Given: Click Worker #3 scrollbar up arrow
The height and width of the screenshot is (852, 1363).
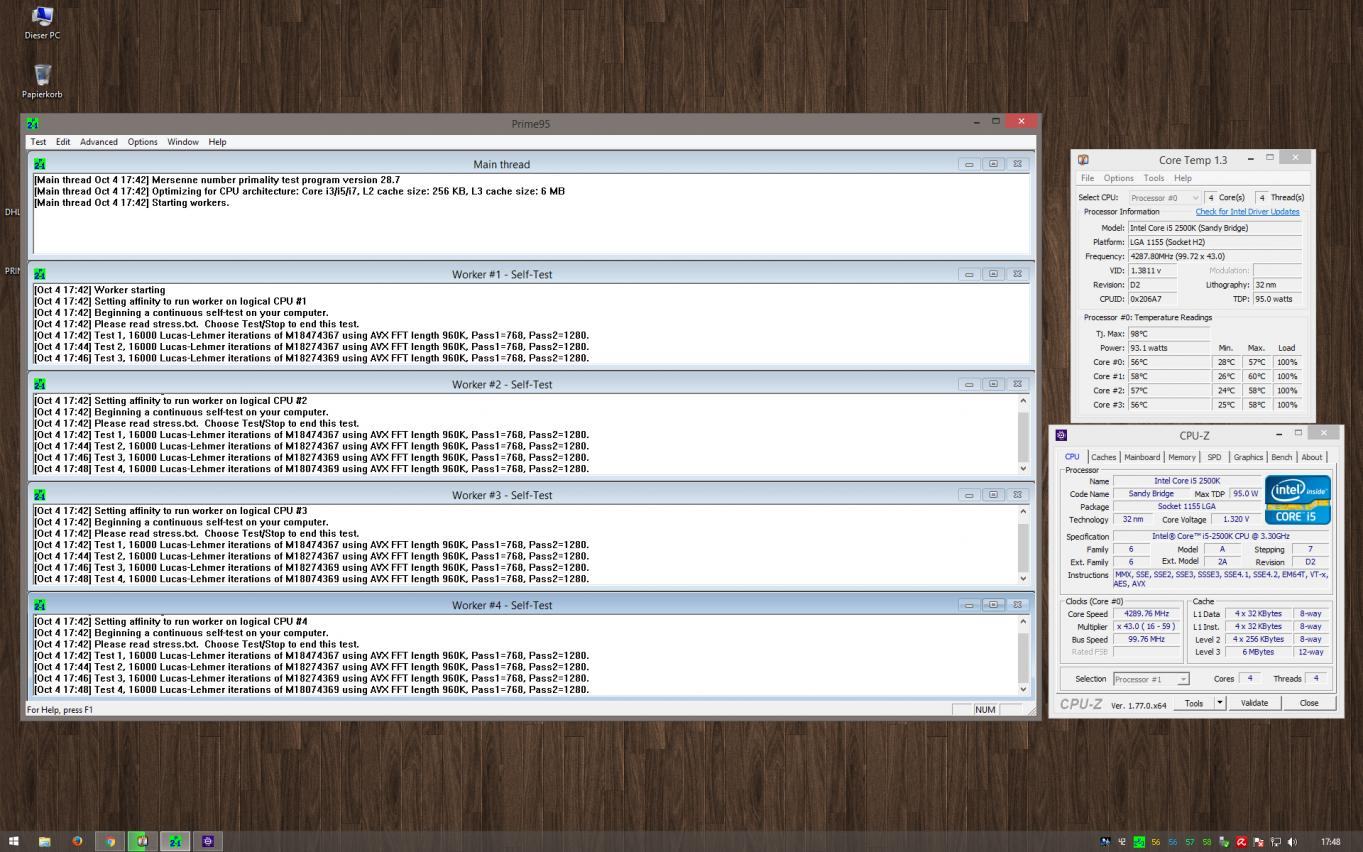Looking at the screenshot, I should [1022, 512].
